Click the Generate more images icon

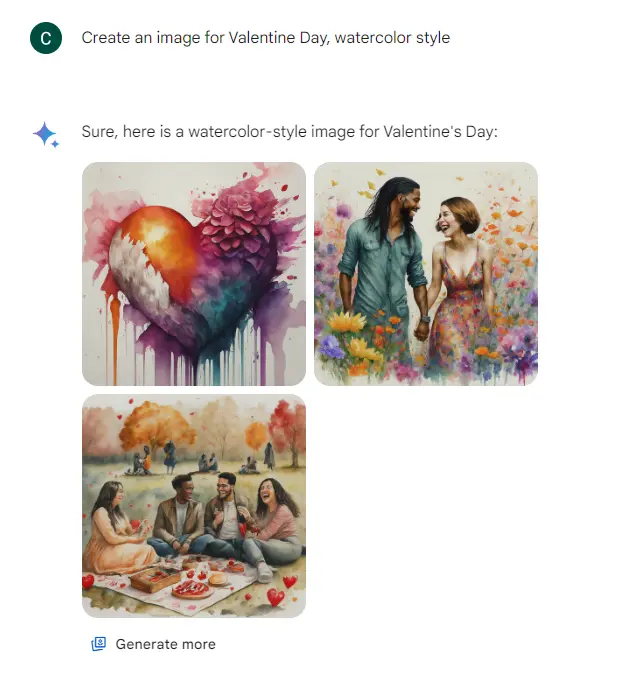tap(98, 644)
